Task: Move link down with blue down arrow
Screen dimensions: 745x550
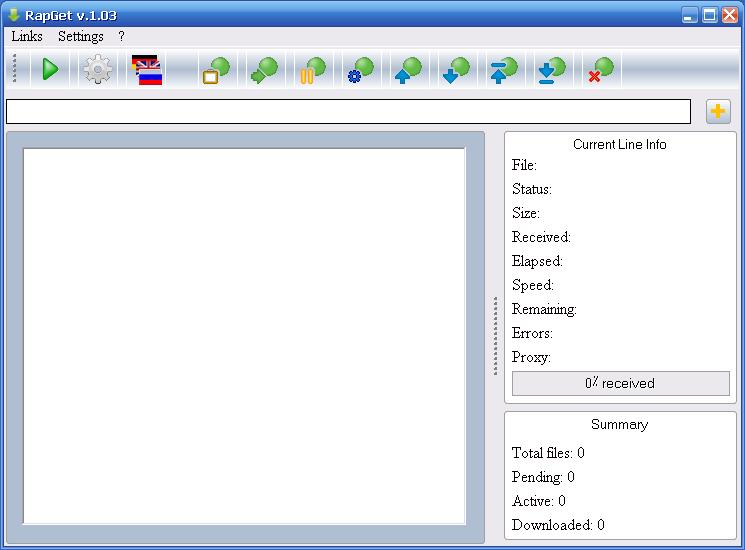Action: click(457, 70)
